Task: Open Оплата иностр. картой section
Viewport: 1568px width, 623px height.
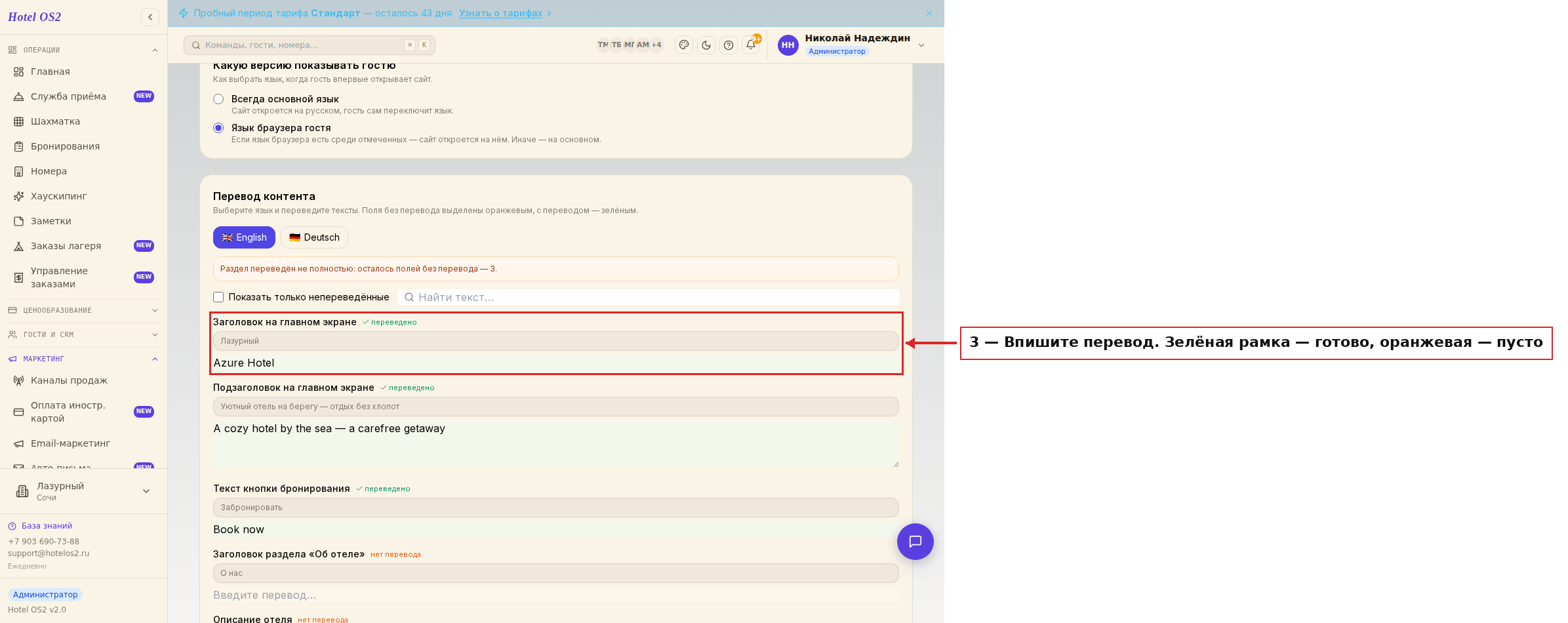Action: (x=83, y=412)
